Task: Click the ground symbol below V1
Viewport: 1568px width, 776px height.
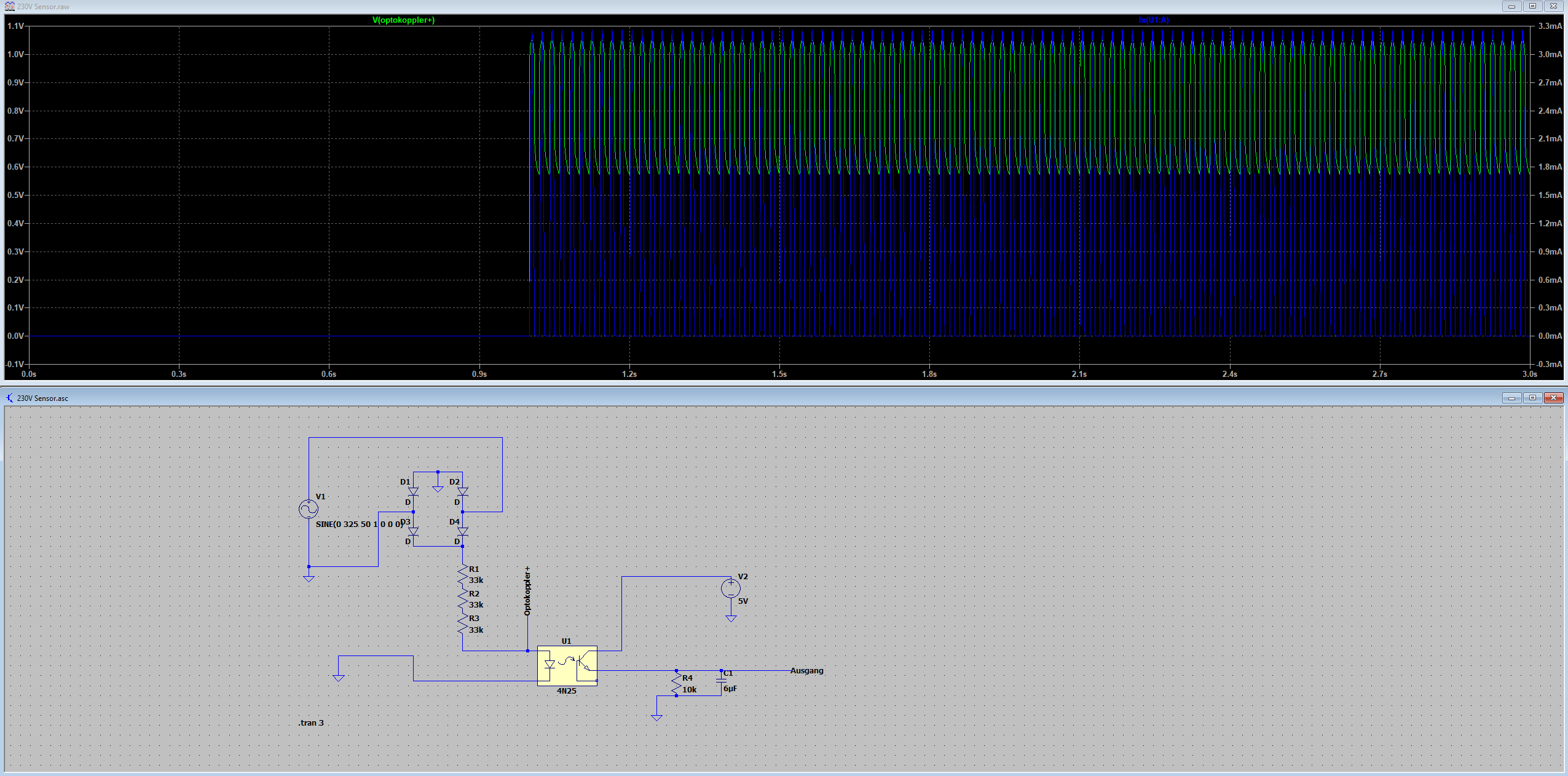Action: [309, 579]
